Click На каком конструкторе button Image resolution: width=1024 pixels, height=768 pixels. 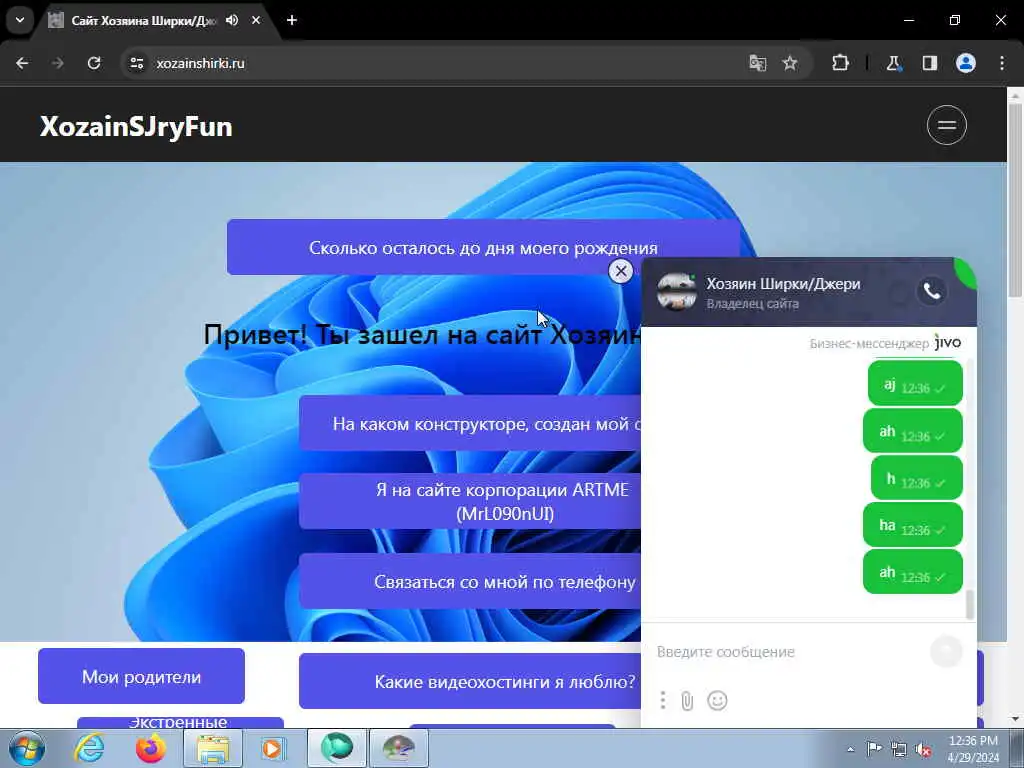470,423
